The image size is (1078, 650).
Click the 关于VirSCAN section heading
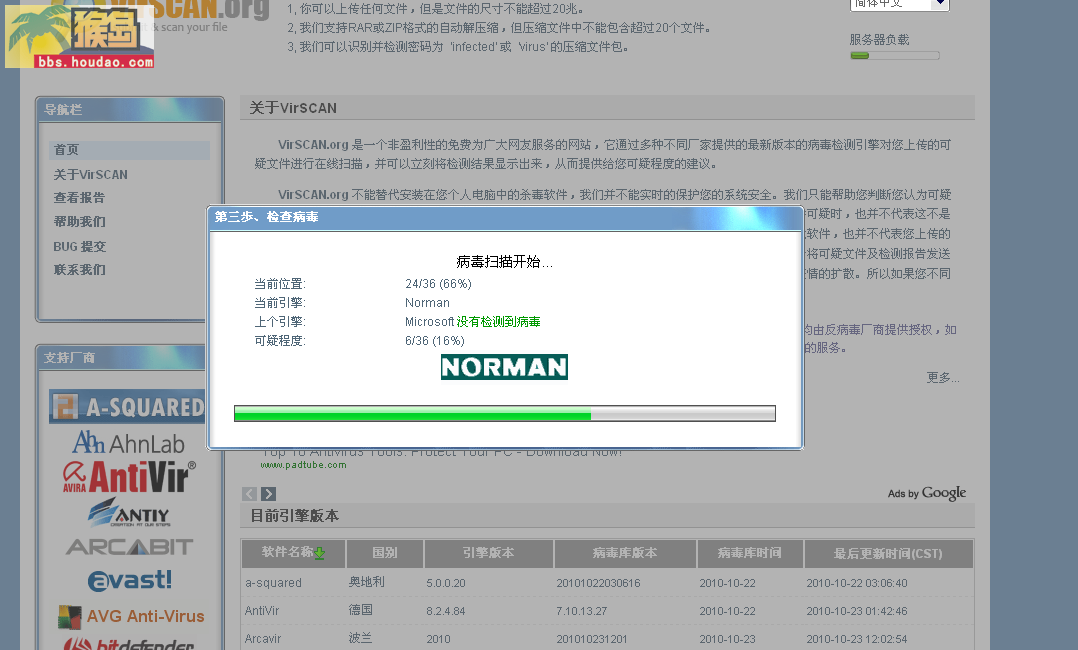293,108
